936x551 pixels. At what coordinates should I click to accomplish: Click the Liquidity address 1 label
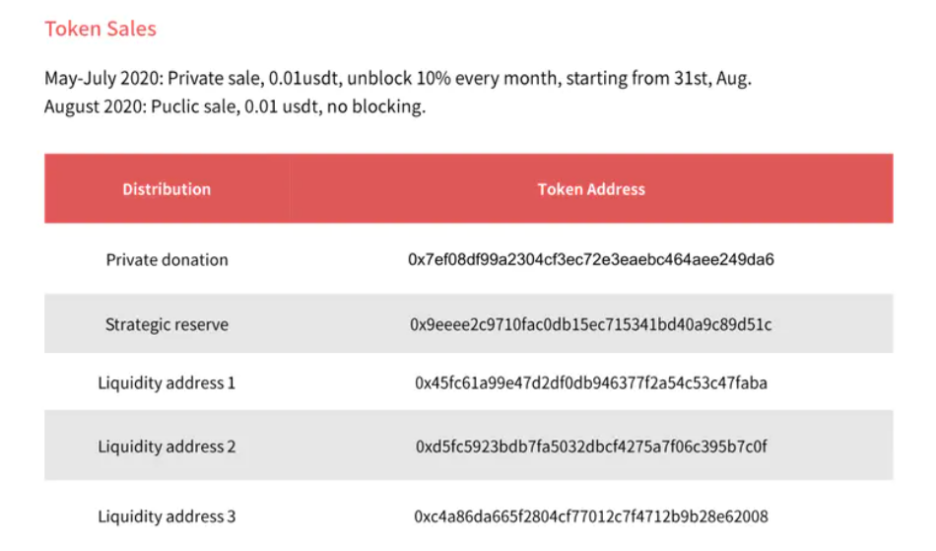pyautogui.click(x=167, y=383)
